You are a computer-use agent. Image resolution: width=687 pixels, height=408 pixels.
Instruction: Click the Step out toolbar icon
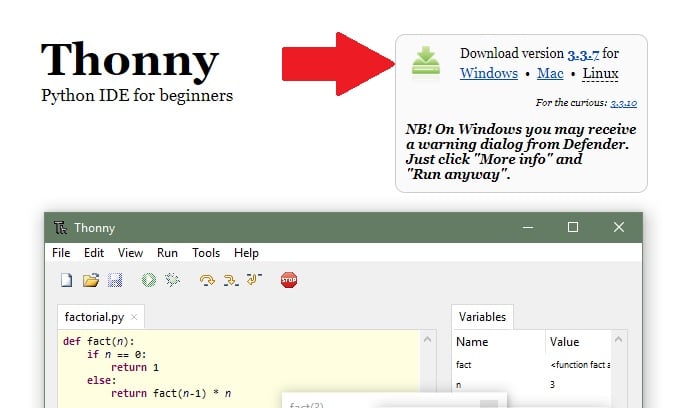pyautogui.click(x=254, y=279)
